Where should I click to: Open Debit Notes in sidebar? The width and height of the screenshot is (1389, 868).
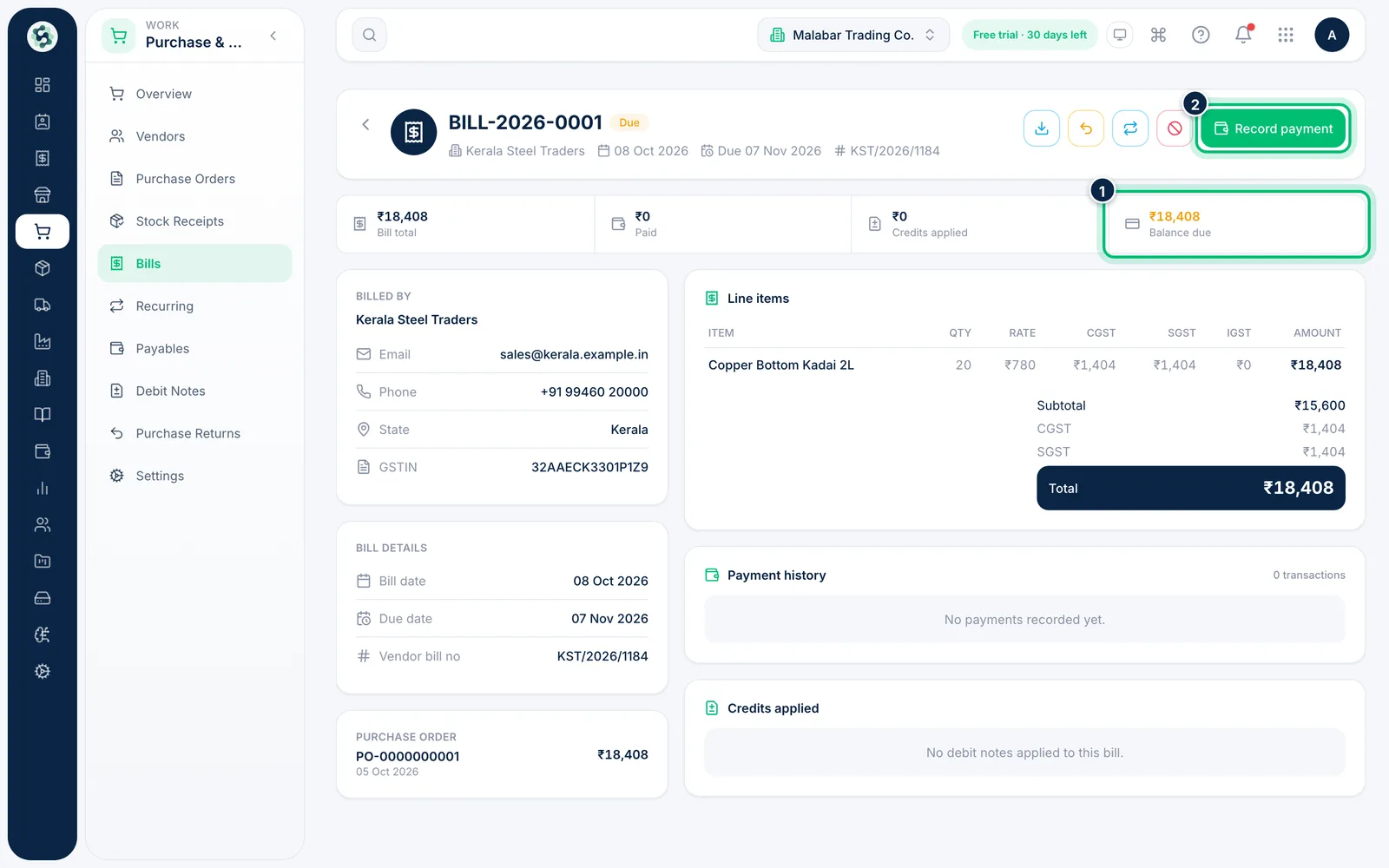[194, 391]
